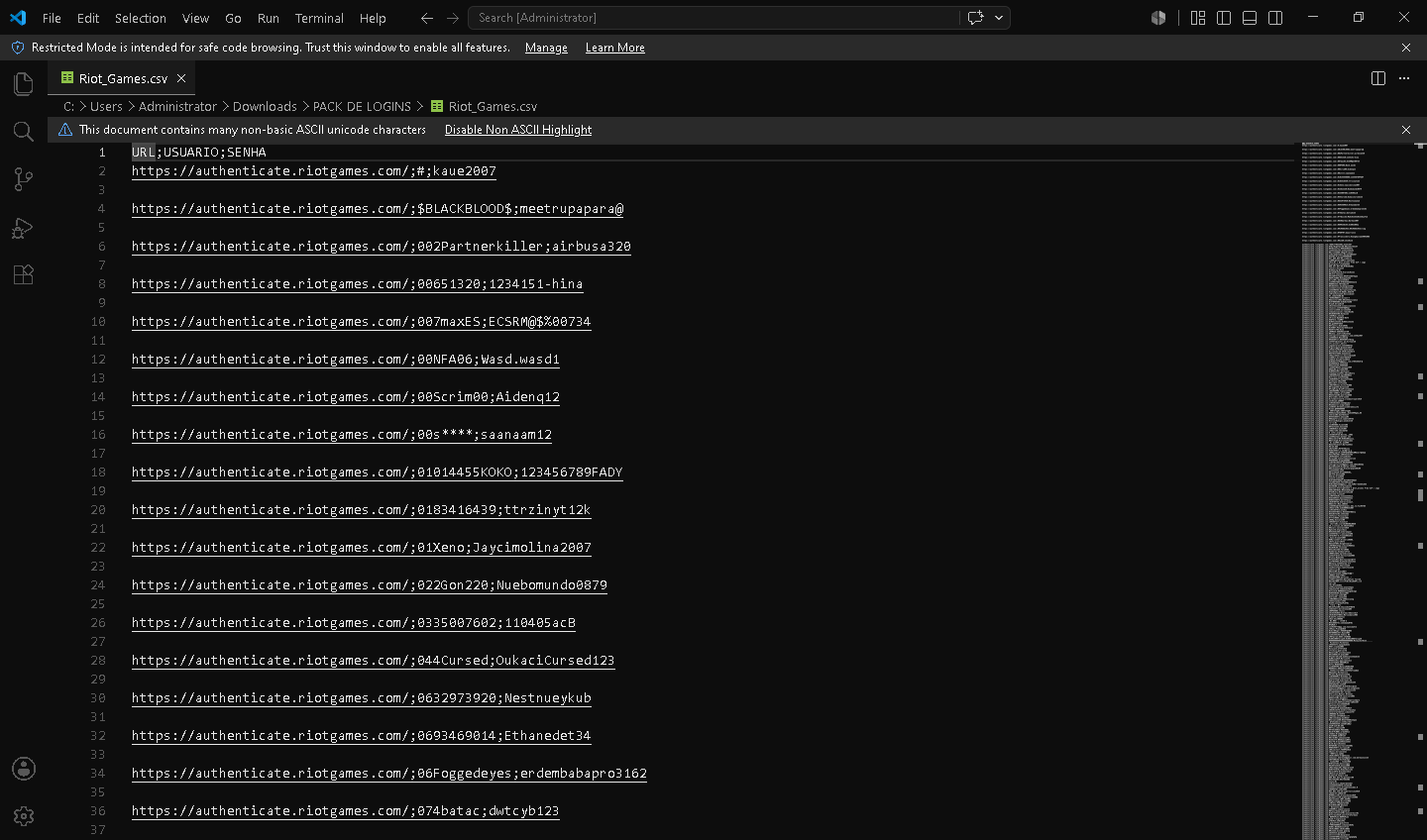Split the editor to the right
The width and height of the screenshot is (1427, 840).
1378,78
